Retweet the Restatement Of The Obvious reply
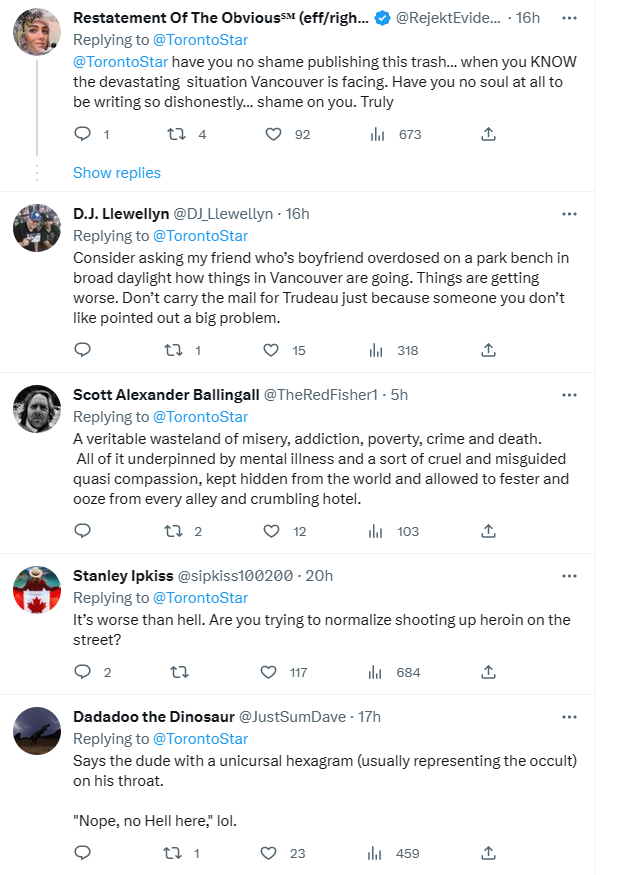The height and width of the screenshot is (875, 620). coord(177,134)
